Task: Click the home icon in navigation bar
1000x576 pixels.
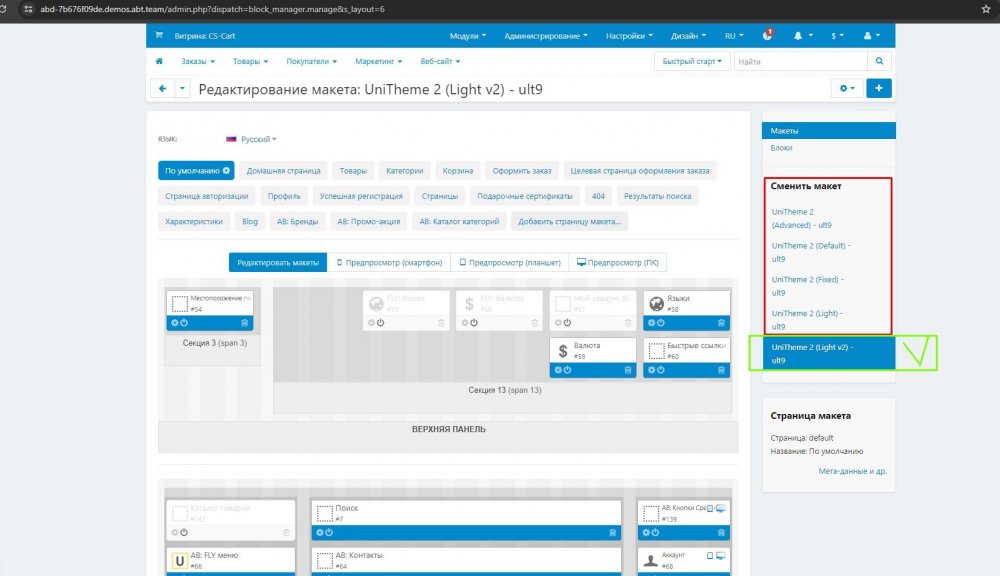Action: [159, 61]
